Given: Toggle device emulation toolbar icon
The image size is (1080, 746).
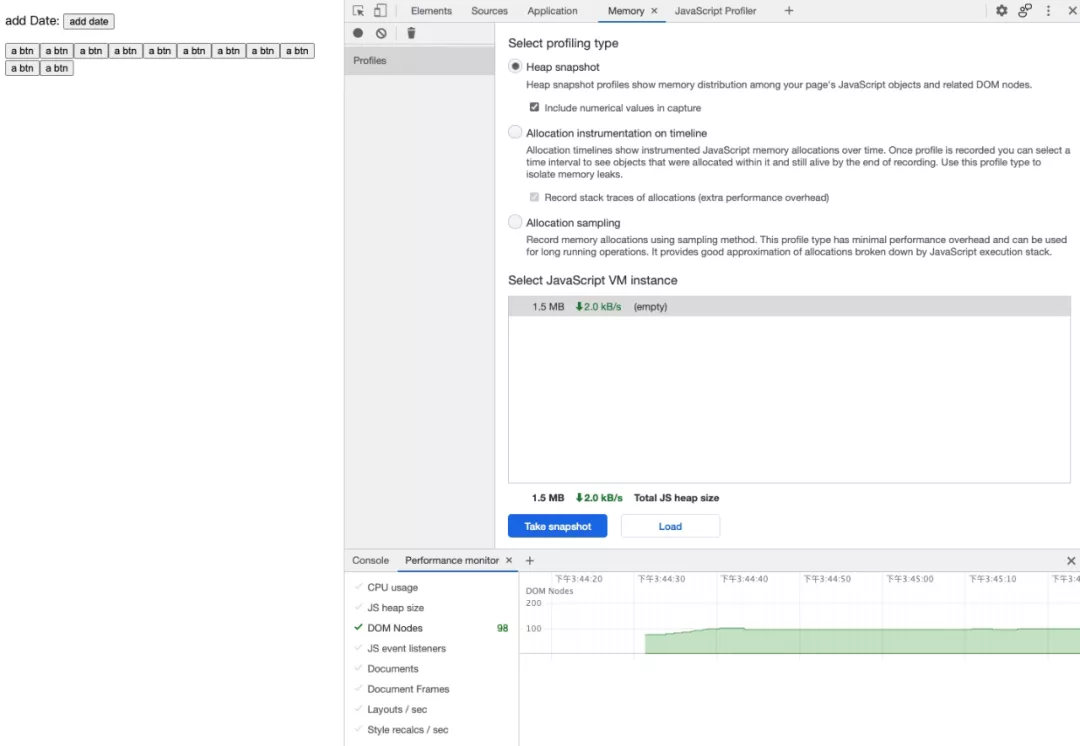Looking at the screenshot, I should 380,11.
